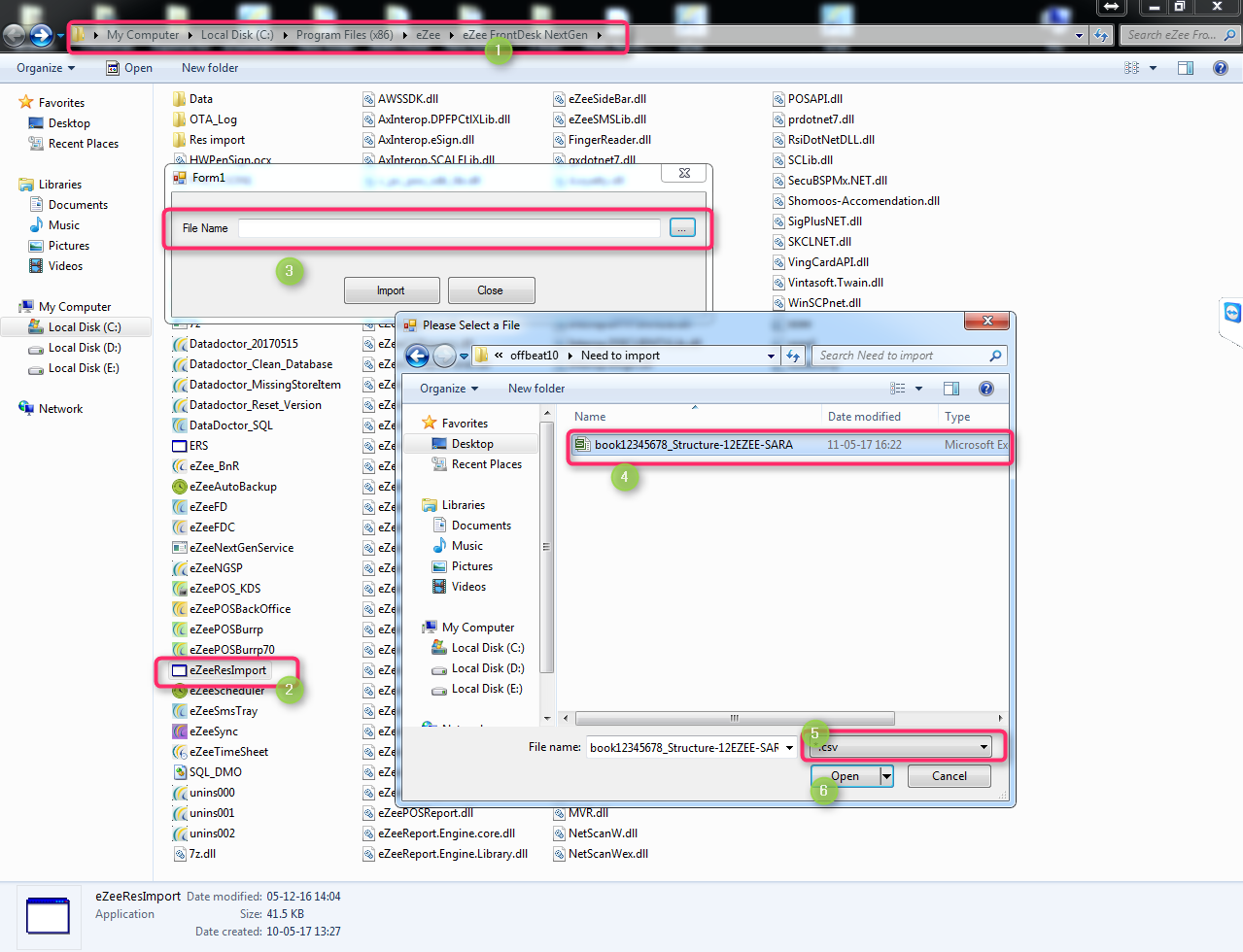Select VingCardAPI.dll file
Screen dimensions: 1243x952
821,262
